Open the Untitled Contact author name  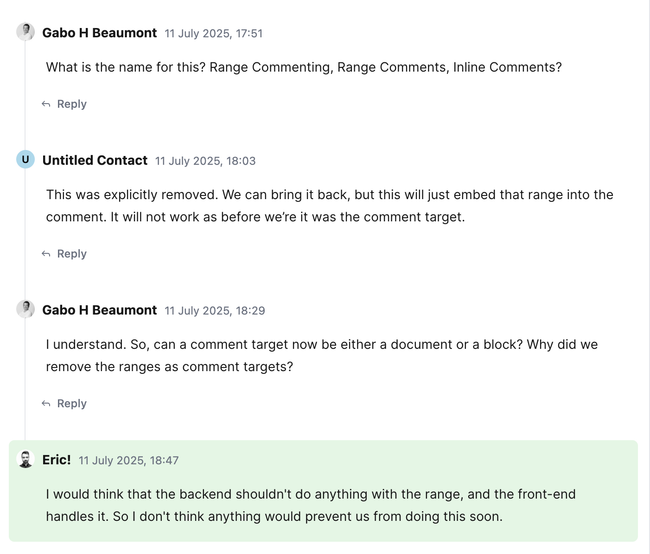(x=94, y=160)
